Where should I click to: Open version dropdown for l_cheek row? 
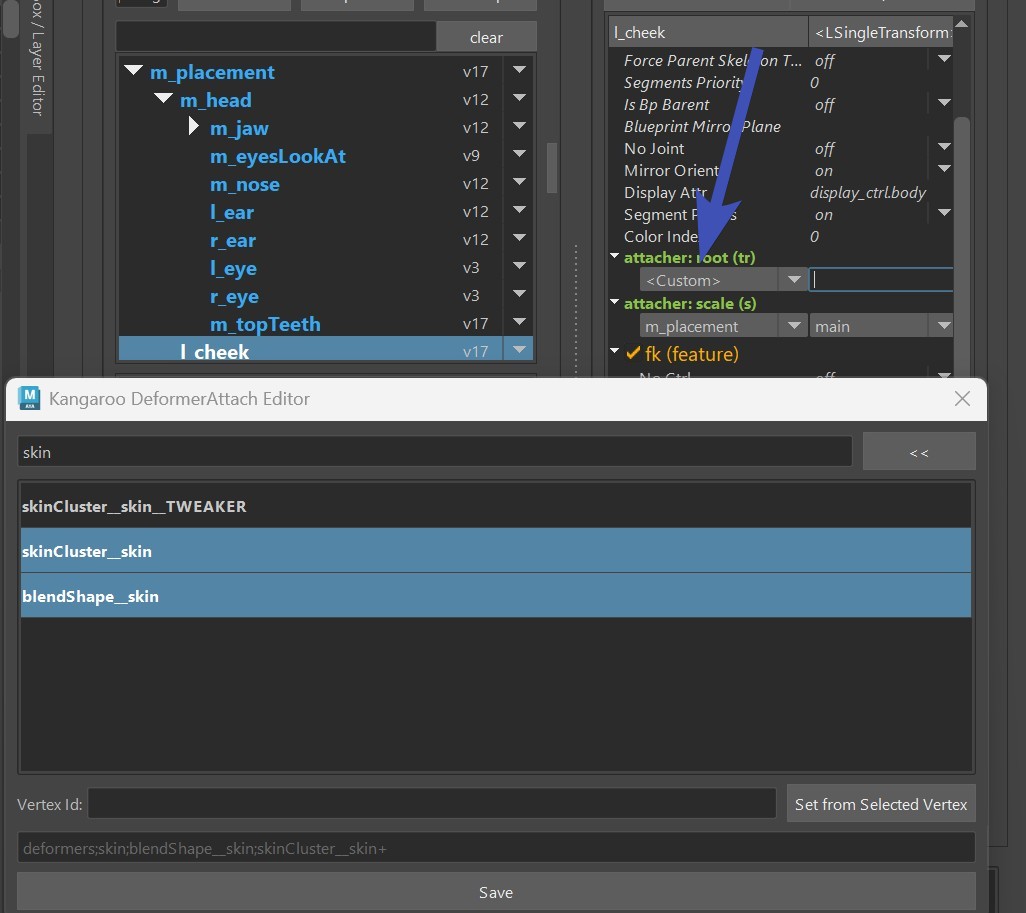[x=520, y=349]
